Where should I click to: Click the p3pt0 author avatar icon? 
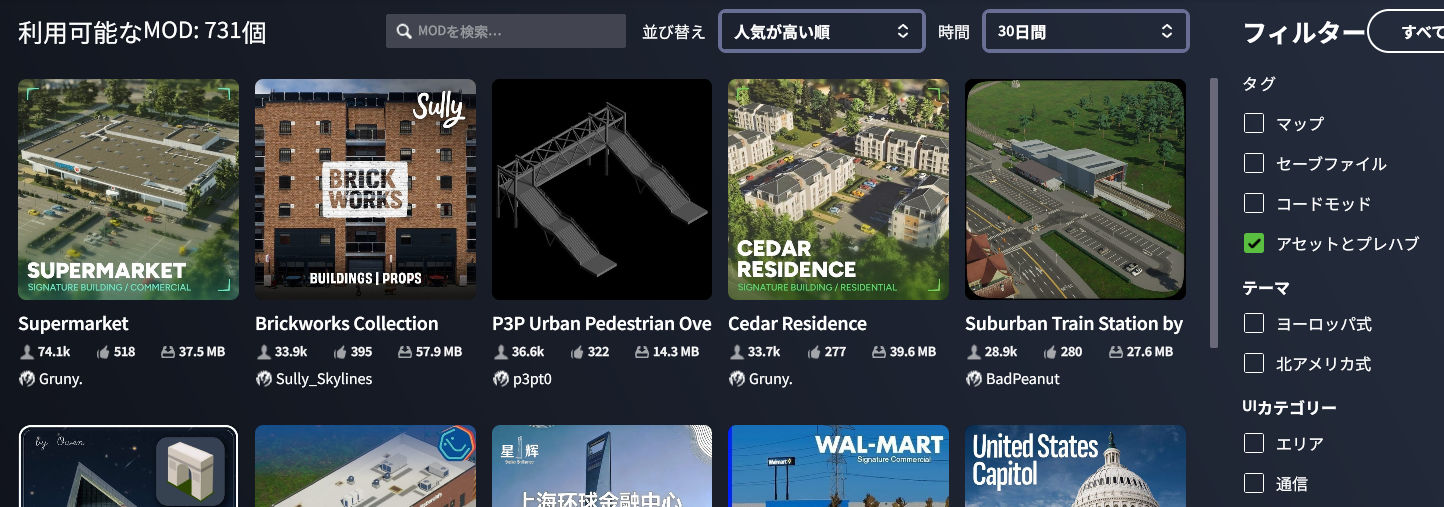pyautogui.click(x=501, y=379)
